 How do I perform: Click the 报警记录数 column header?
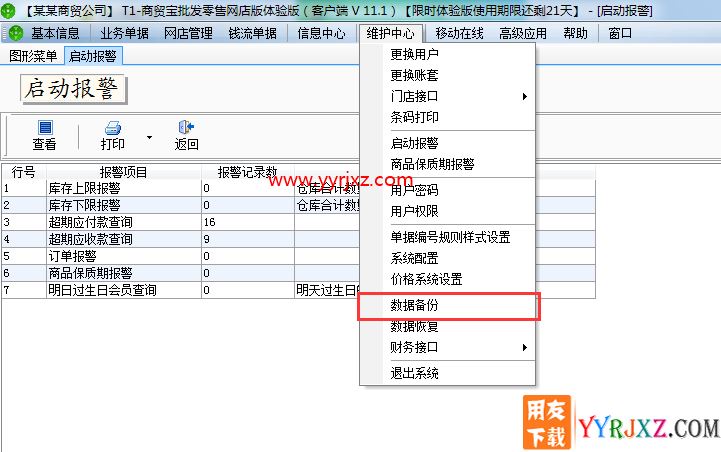[x=248, y=172]
